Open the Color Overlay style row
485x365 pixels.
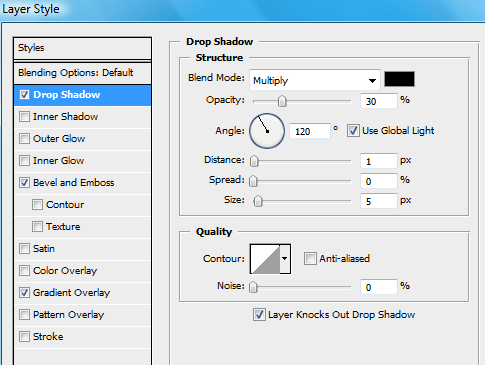[x=82, y=271]
